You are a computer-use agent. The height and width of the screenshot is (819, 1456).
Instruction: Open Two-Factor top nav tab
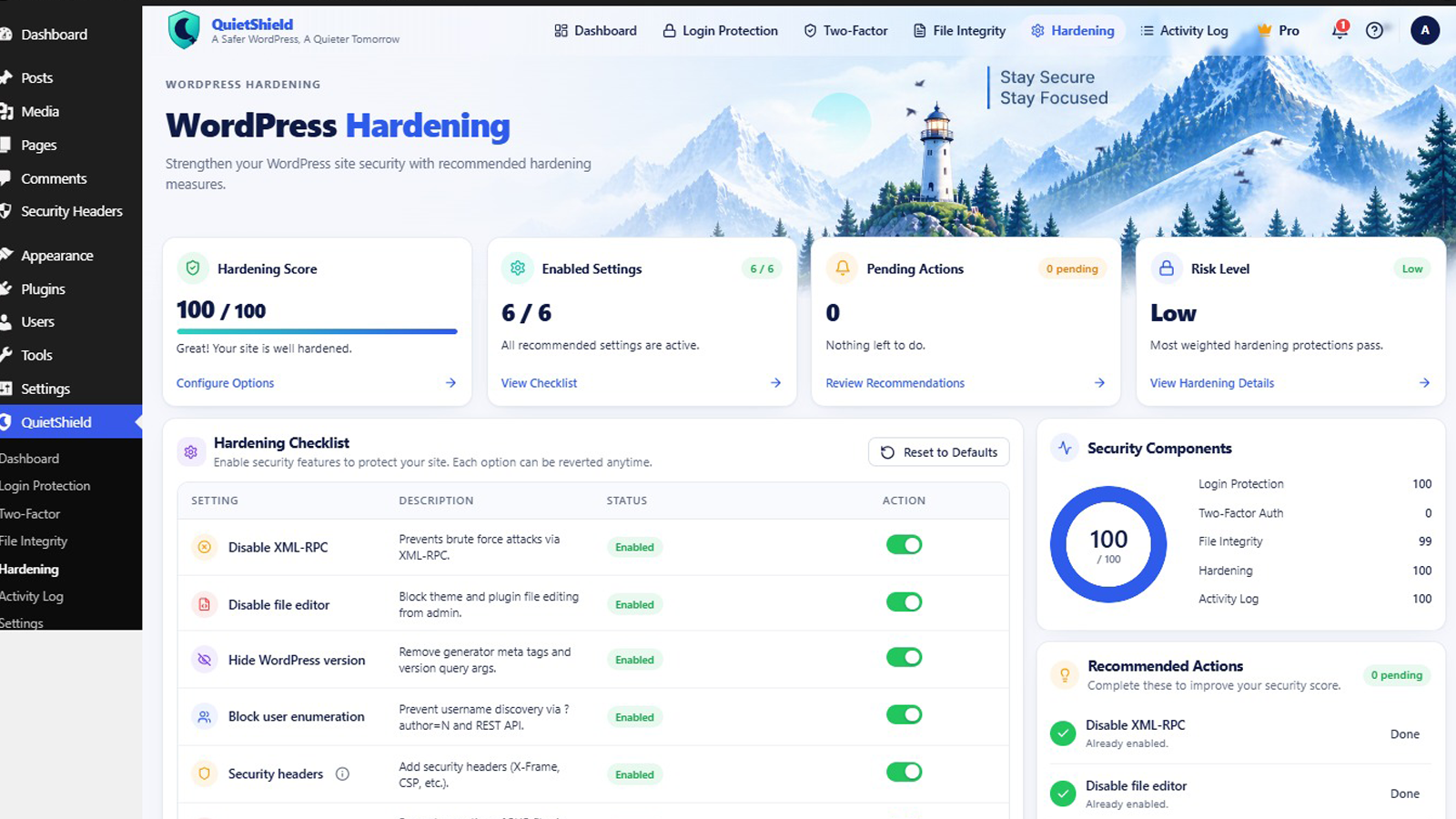(845, 30)
